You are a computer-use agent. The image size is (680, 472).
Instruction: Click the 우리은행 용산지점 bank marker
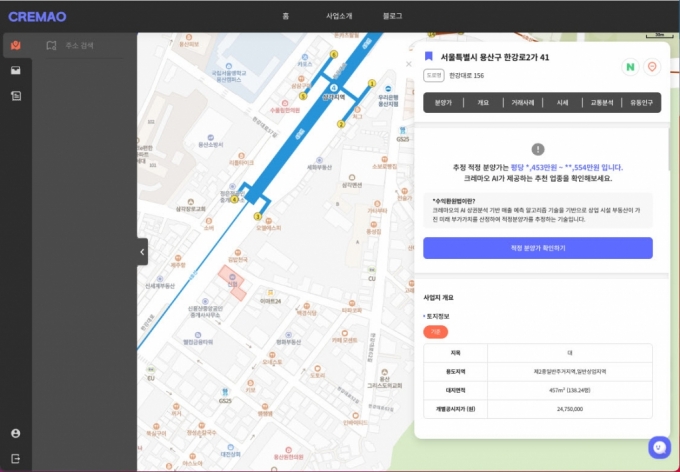coord(388,88)
